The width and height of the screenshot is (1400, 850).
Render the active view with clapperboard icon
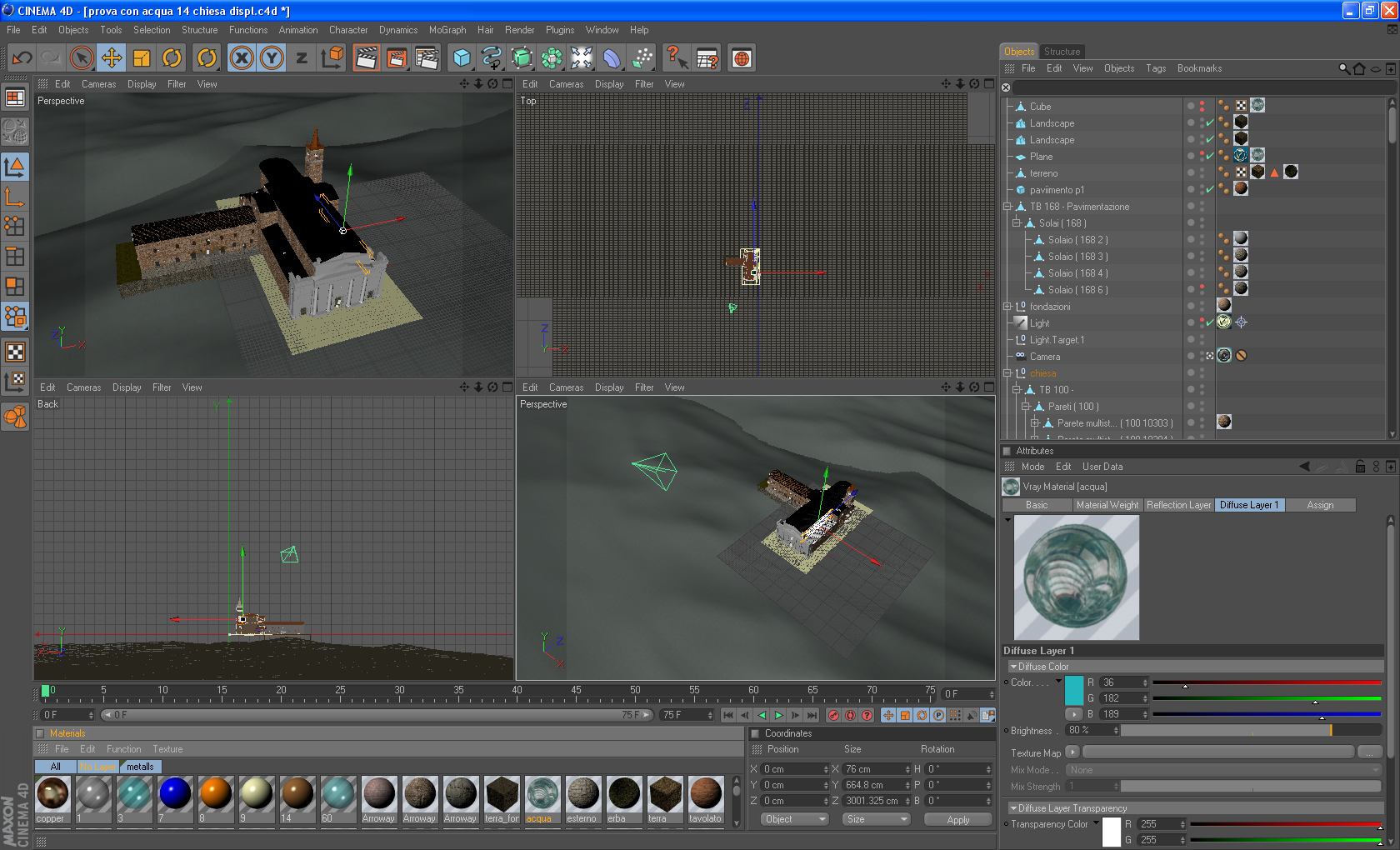366,57
